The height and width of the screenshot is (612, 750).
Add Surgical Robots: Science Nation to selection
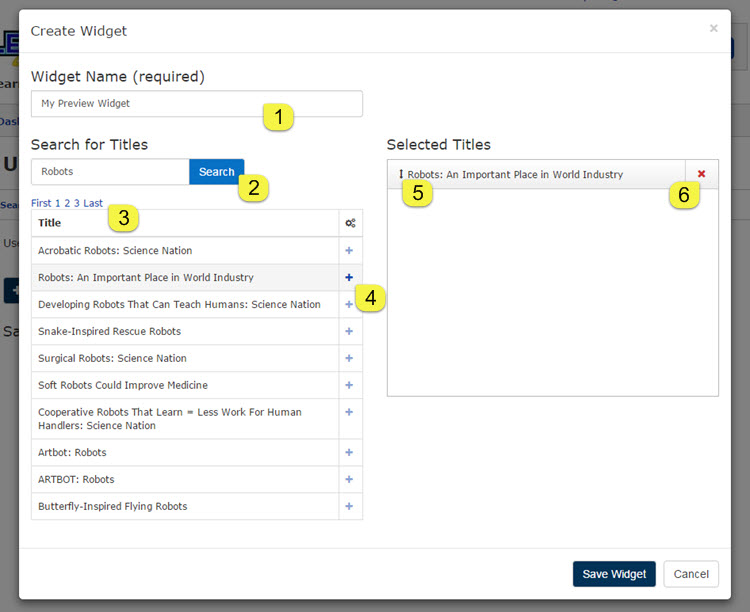(349, 358)
